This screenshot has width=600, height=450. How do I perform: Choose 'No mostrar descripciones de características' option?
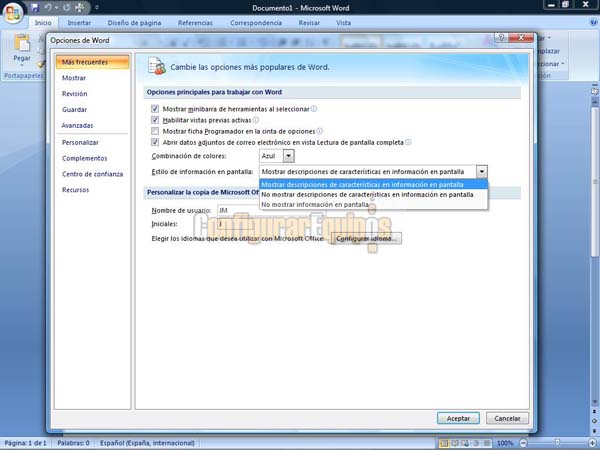(373, 195)
